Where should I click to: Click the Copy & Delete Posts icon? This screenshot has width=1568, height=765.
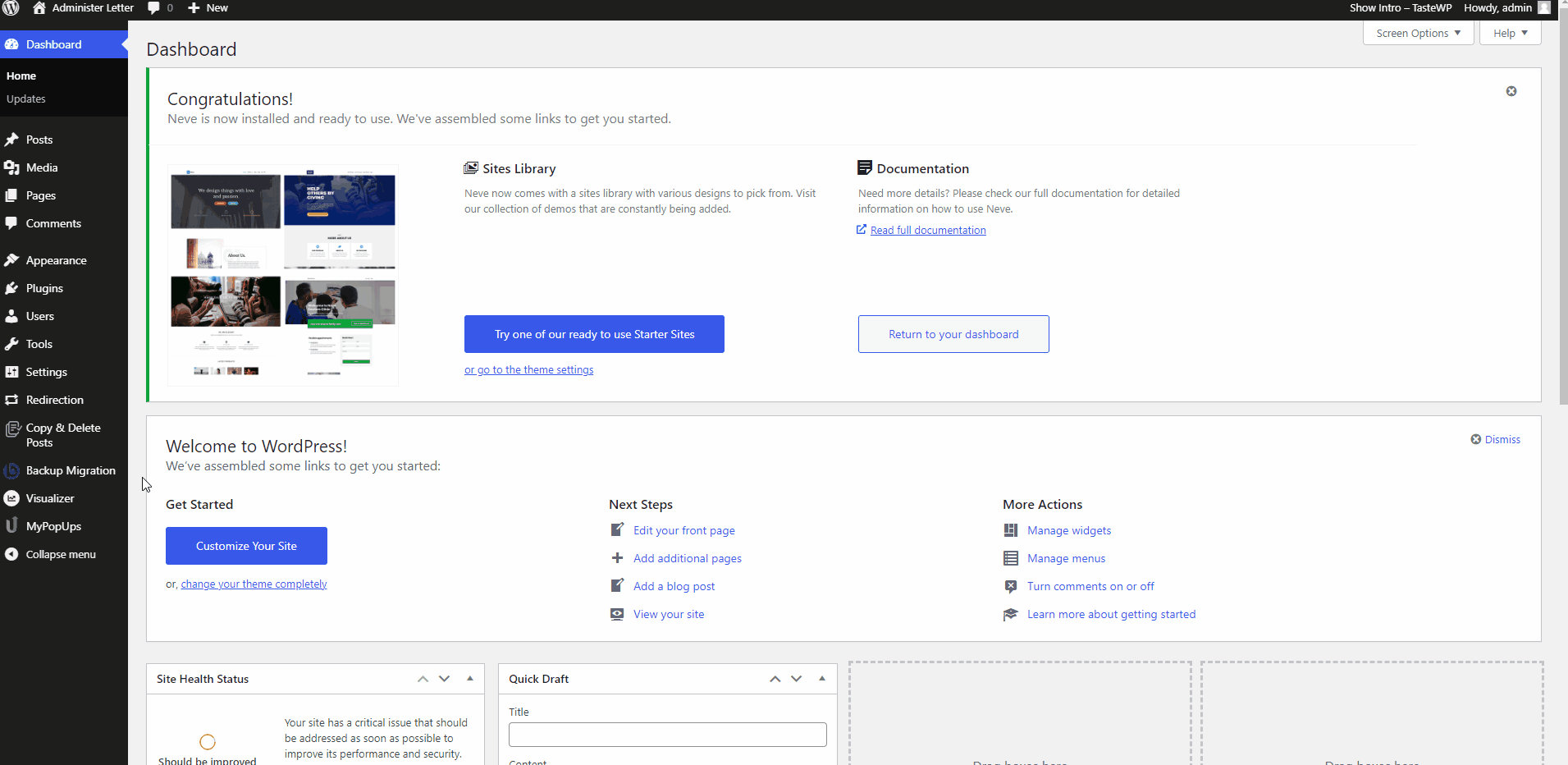coord(11,429)
